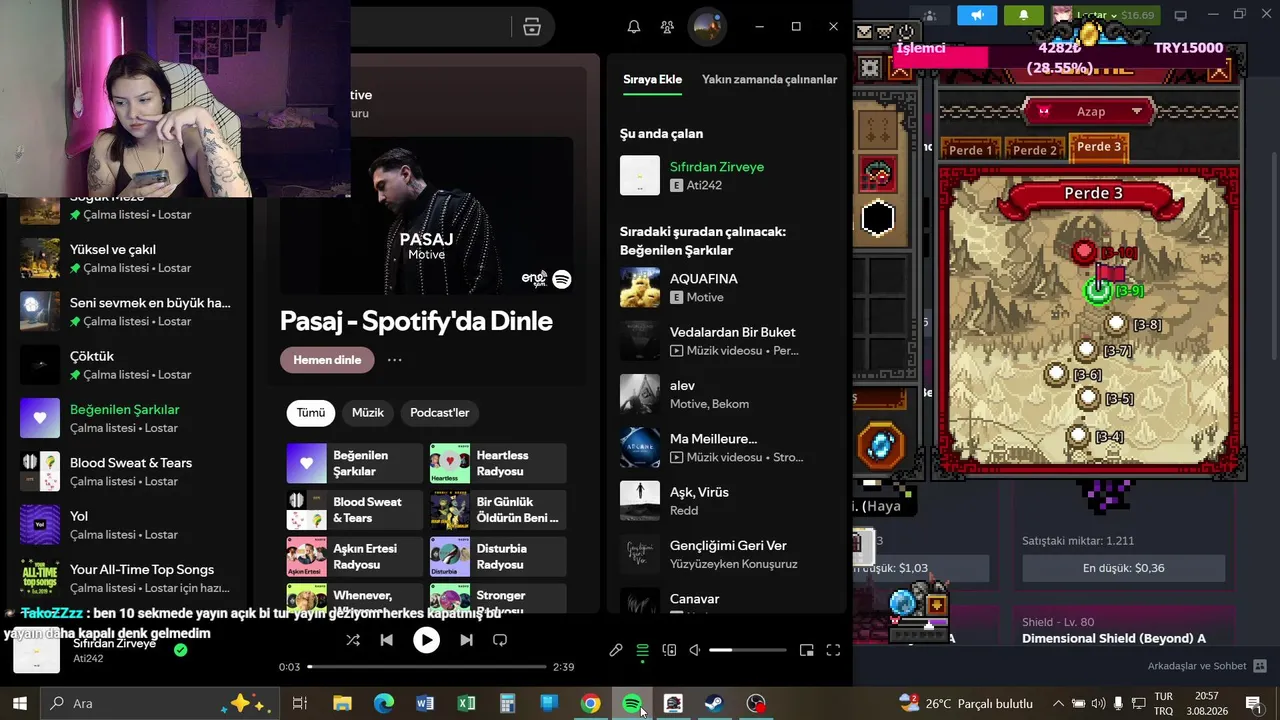Select stage 3-5 on the map
The height and width of the screenshot is (720, 1280).
coord(1090,398)
